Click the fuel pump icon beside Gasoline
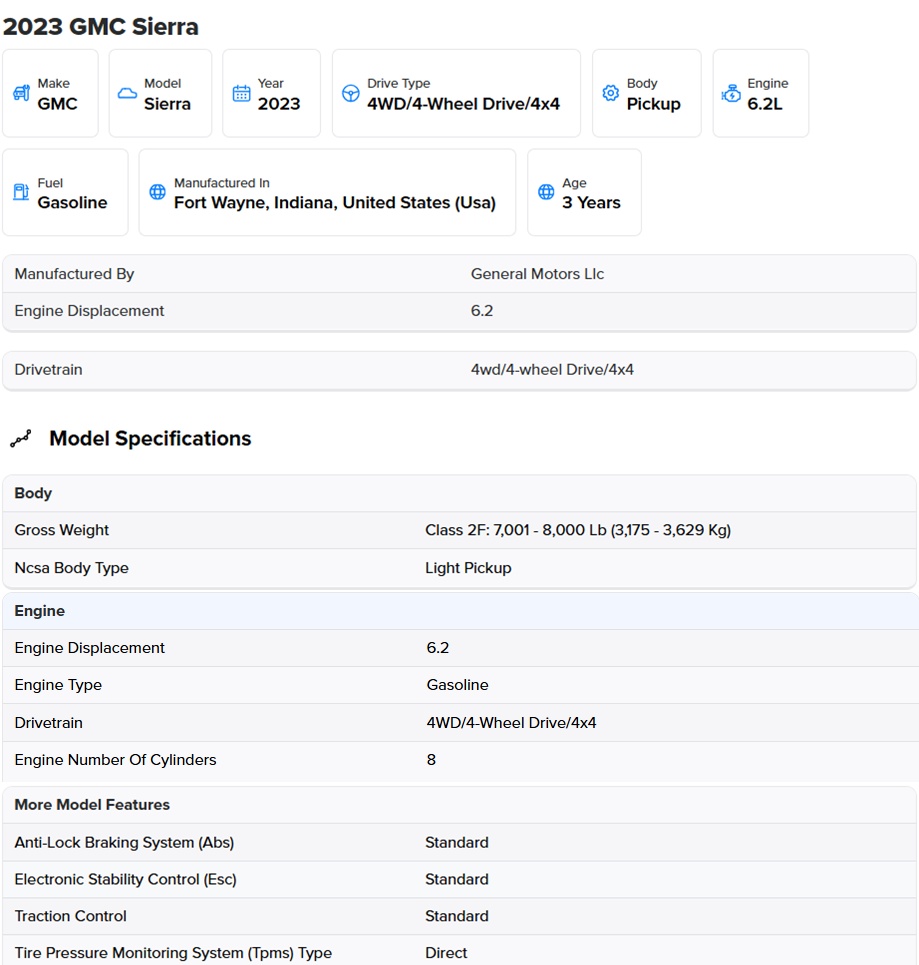The height and width of the screenshot is (965, 919). [x=22, y=192]
